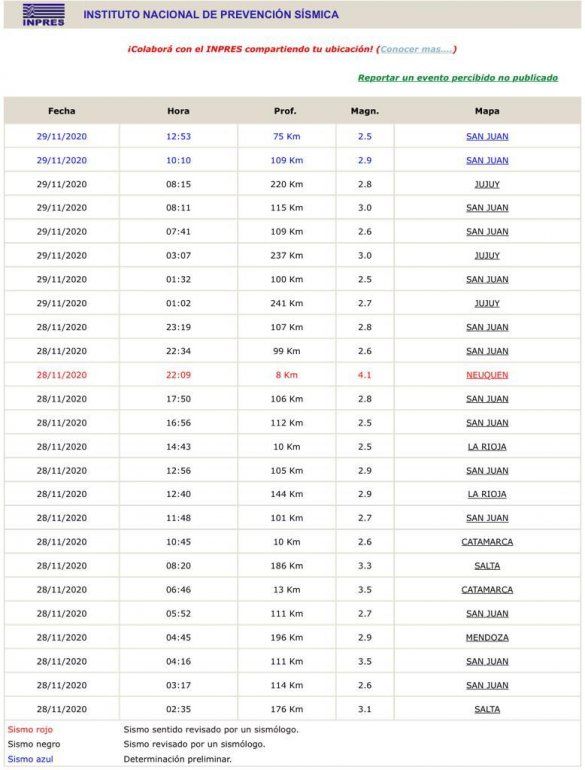The image size is (585, 770).
Task: Open SAN JUAN map for 12:53 quake
Action: tap(487, 137)
